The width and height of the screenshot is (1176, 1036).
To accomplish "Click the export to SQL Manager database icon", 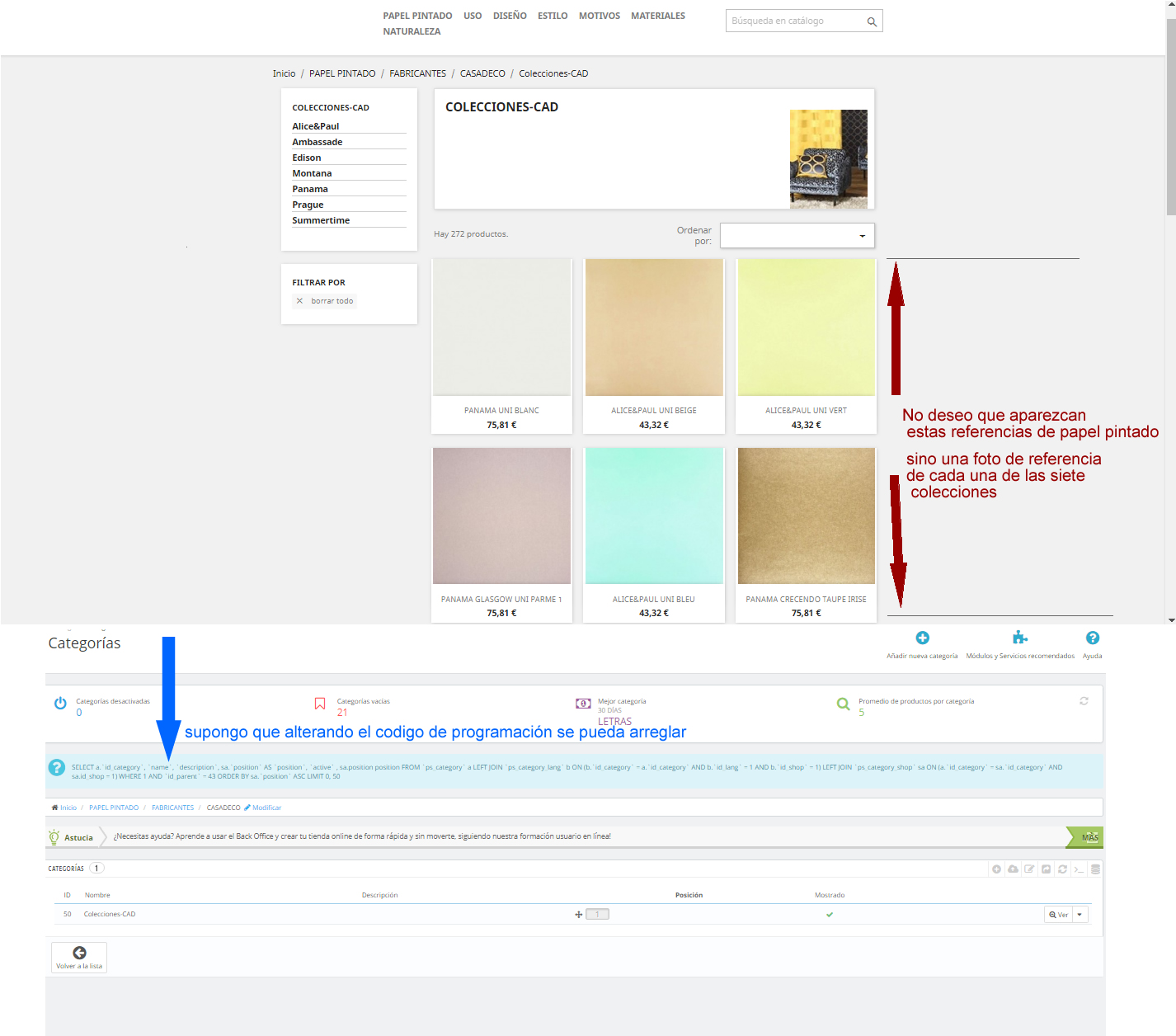I will (1095, 869).
